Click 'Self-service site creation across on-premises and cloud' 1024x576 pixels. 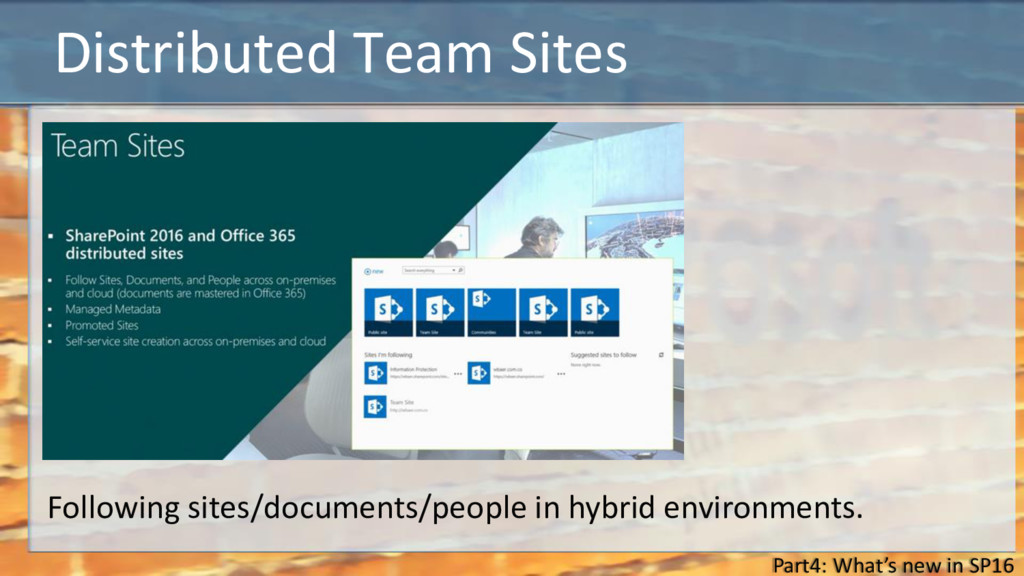(195, 341)
